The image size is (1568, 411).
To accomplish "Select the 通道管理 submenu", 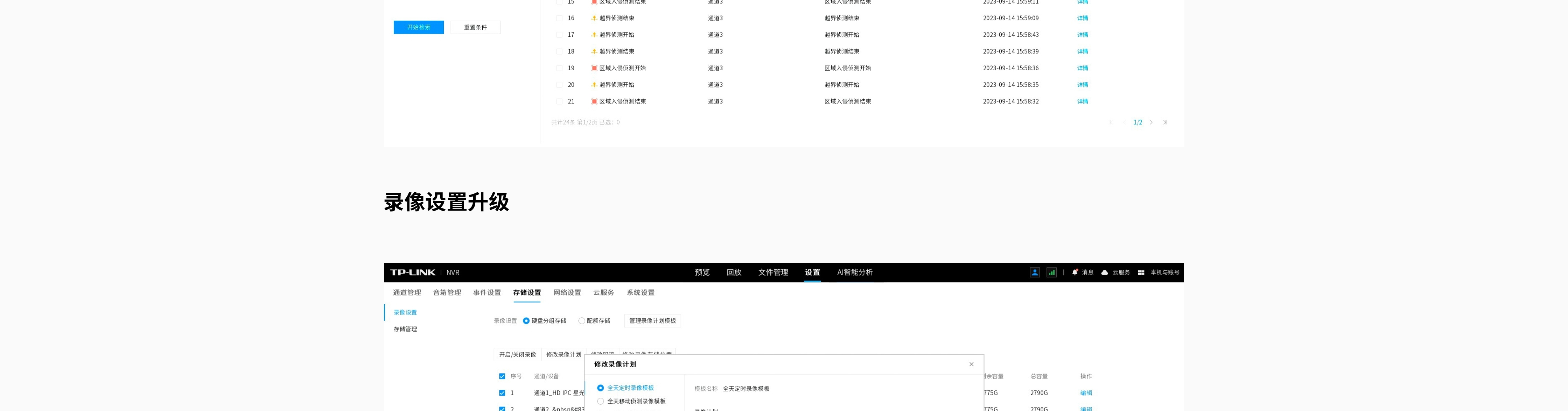I will click(407, 292).
